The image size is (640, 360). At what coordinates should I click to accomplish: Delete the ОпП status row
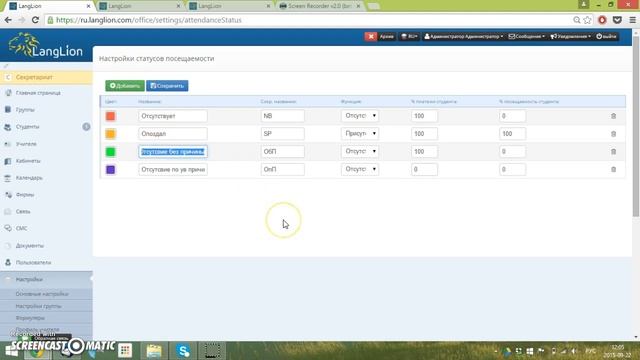(x=613, y=169)
